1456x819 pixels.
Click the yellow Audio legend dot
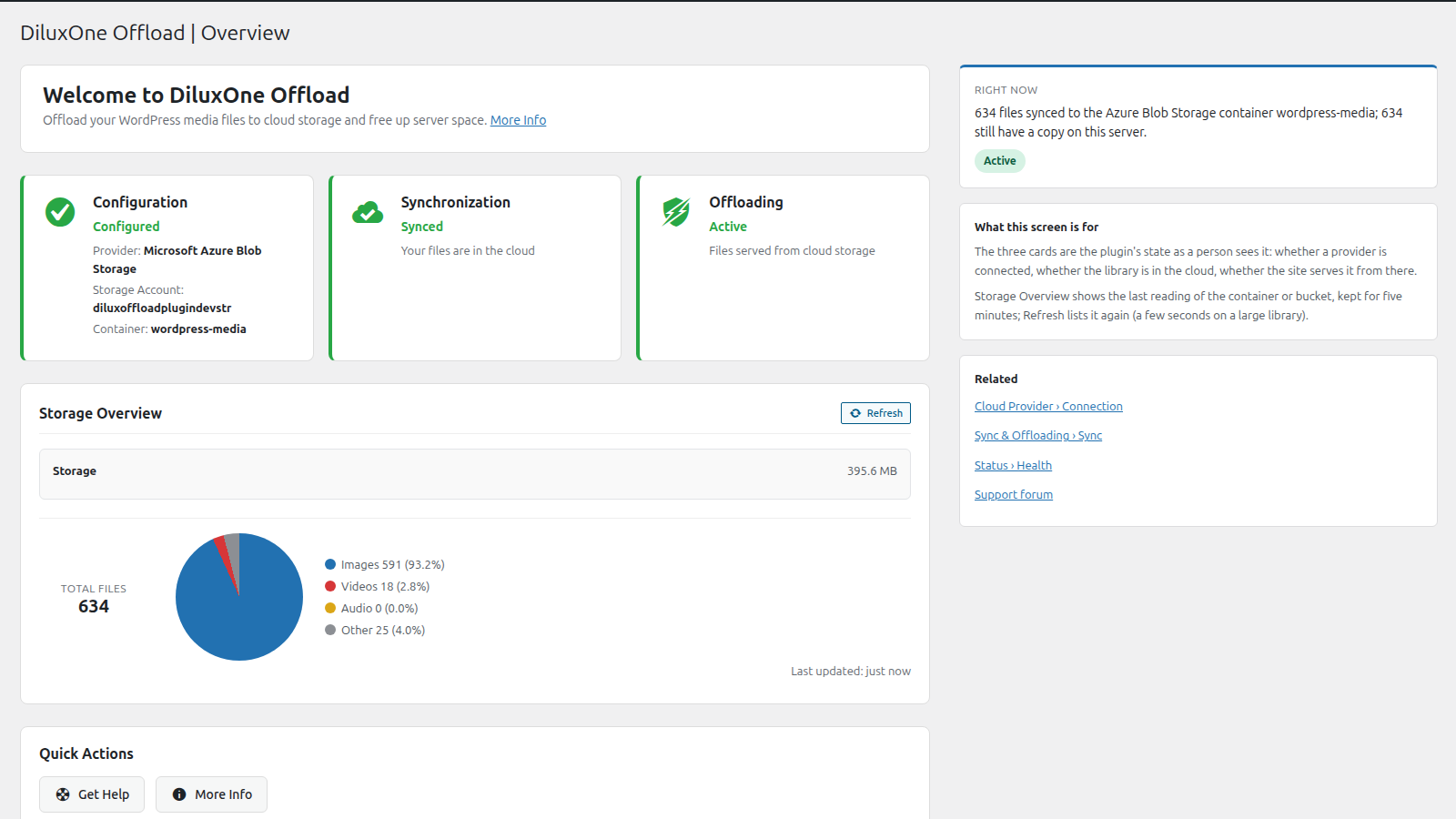tap(330, 608)
